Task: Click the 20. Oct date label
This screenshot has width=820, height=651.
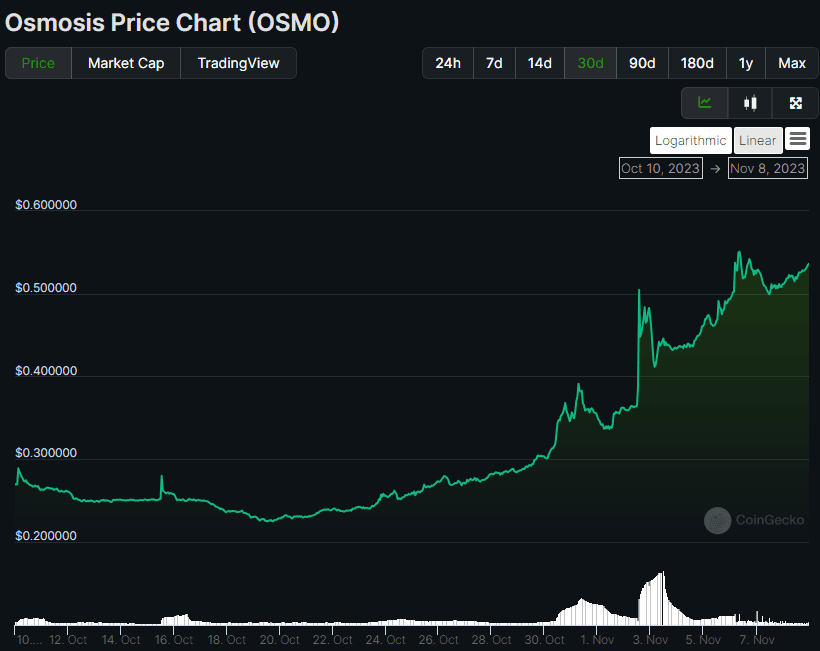Action: click(280, 640)
